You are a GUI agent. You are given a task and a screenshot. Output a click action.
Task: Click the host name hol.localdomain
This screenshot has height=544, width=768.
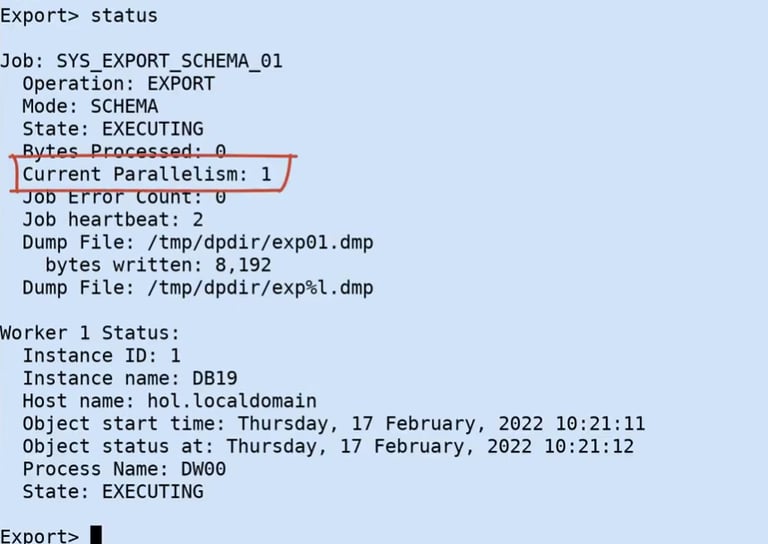pos(232,401)
